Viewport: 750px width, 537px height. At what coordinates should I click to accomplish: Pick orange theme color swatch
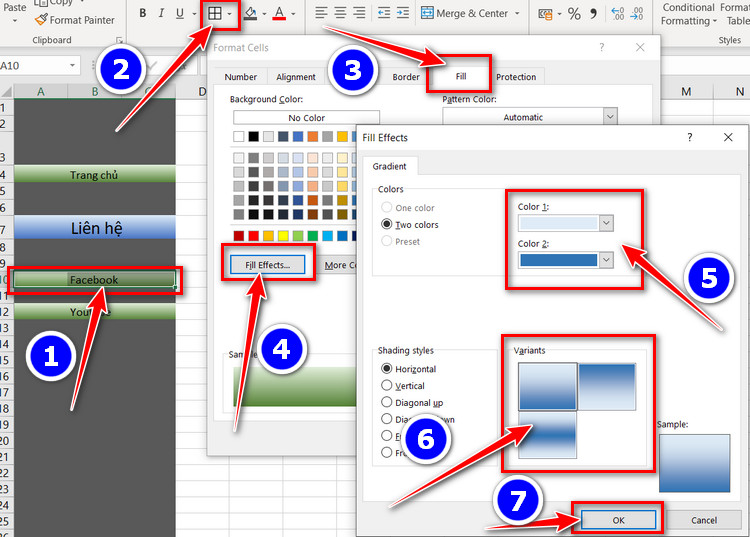(x=313, y=137)
